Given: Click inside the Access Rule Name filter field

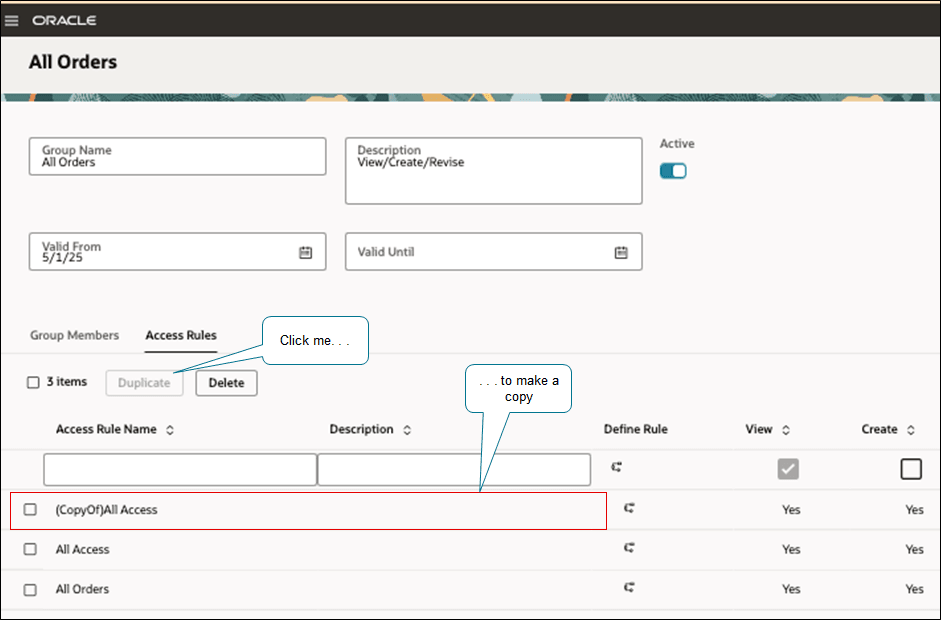Looking at the screenshot, I should coord(179,468).
